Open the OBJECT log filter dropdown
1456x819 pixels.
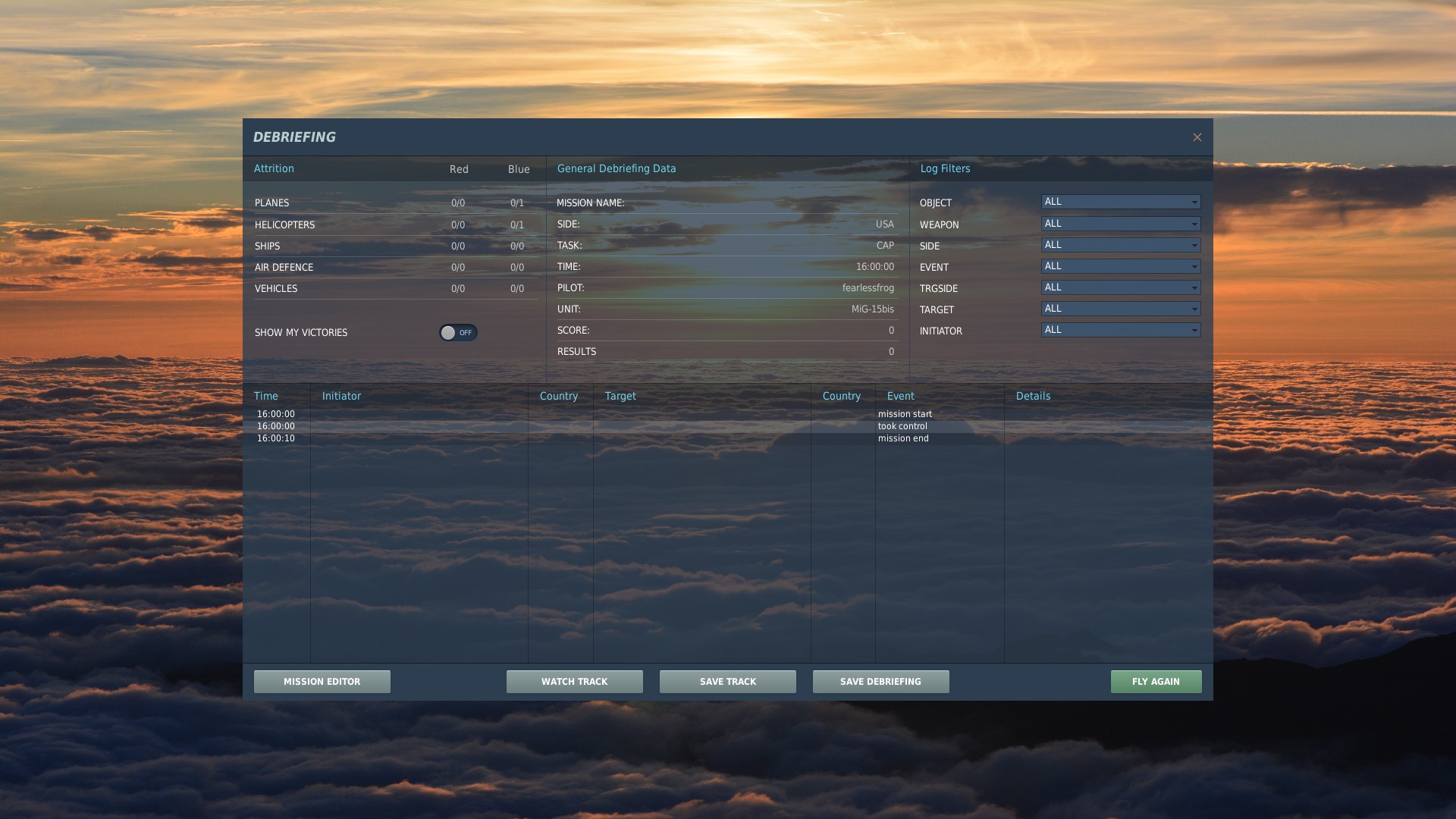point(1120,202)
